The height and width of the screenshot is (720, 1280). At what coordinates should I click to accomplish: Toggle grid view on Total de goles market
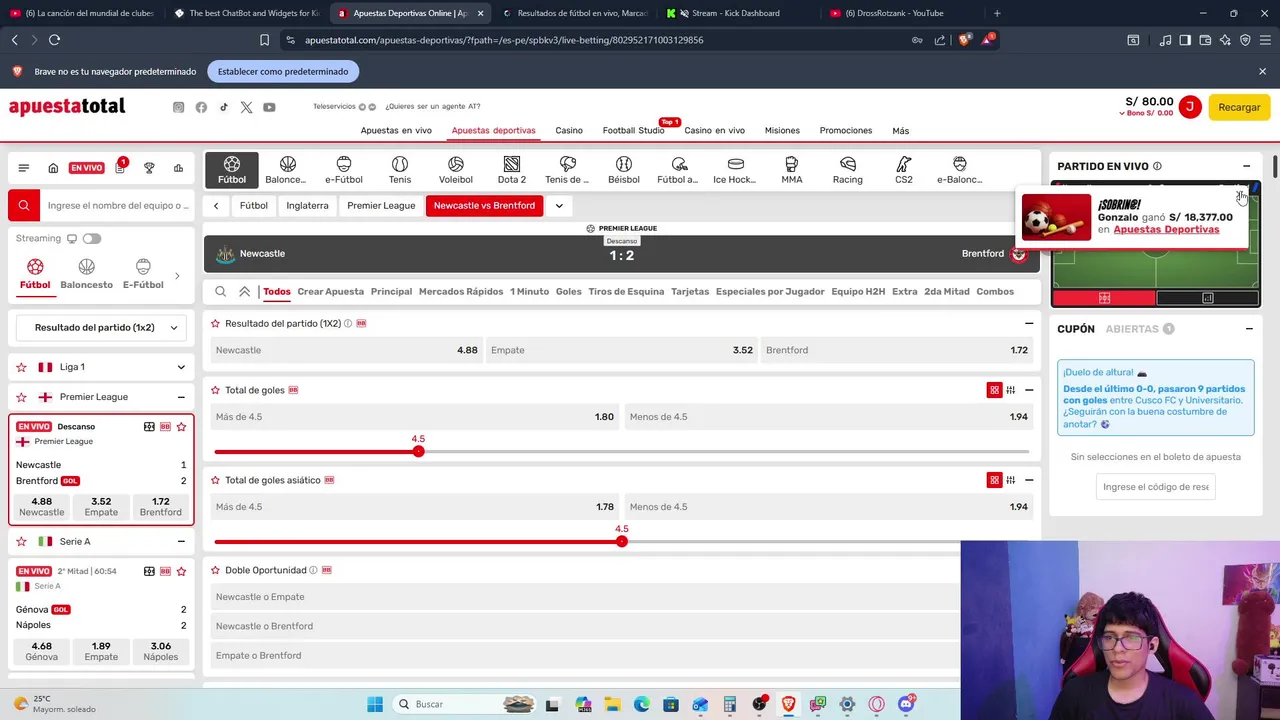[994, 390]
